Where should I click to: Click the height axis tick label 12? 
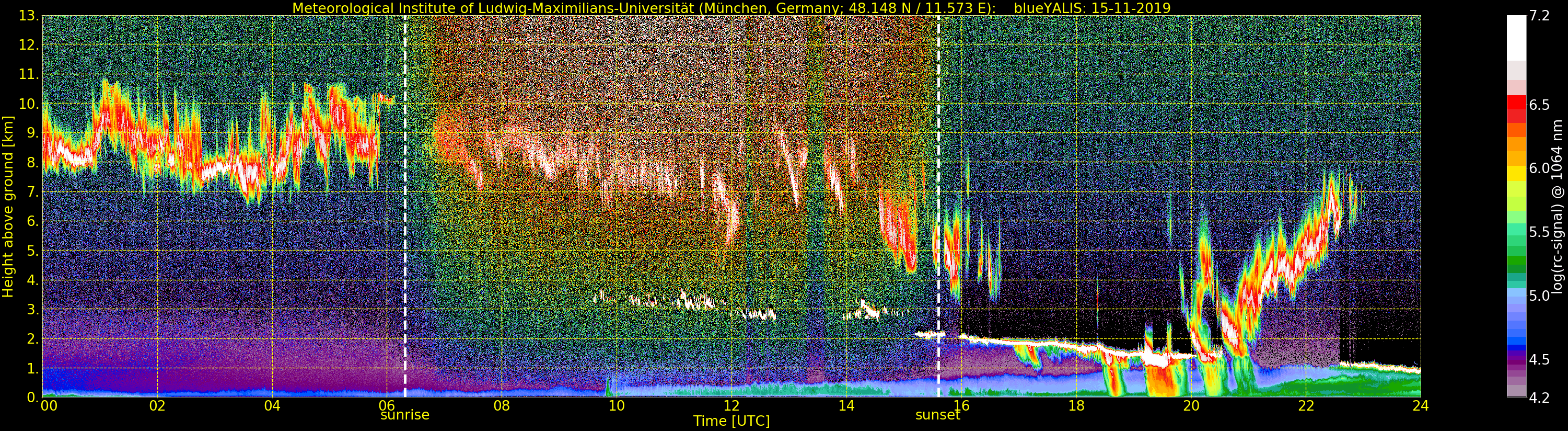click(x=28, y=46)
